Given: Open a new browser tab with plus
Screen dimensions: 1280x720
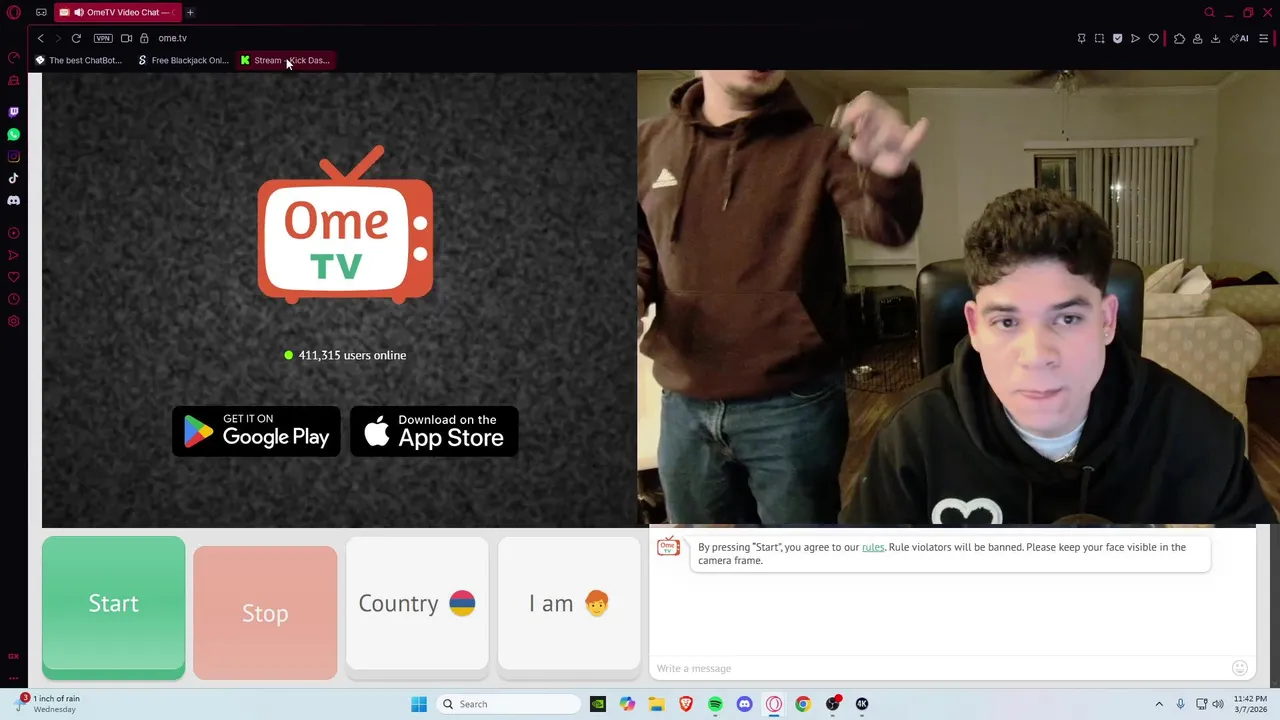Looking at the screenshot, I should click(190, 13).
